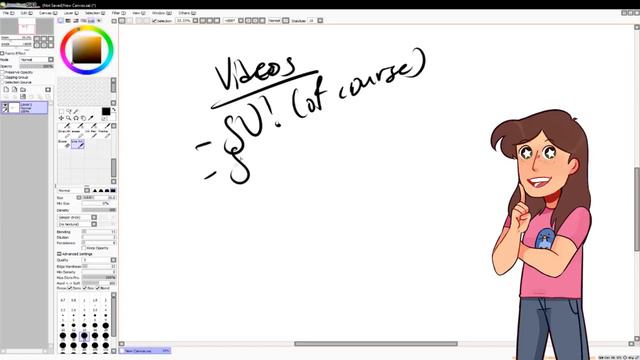Open the Canvas menu
640x360 pixels.
pos(48,13)
